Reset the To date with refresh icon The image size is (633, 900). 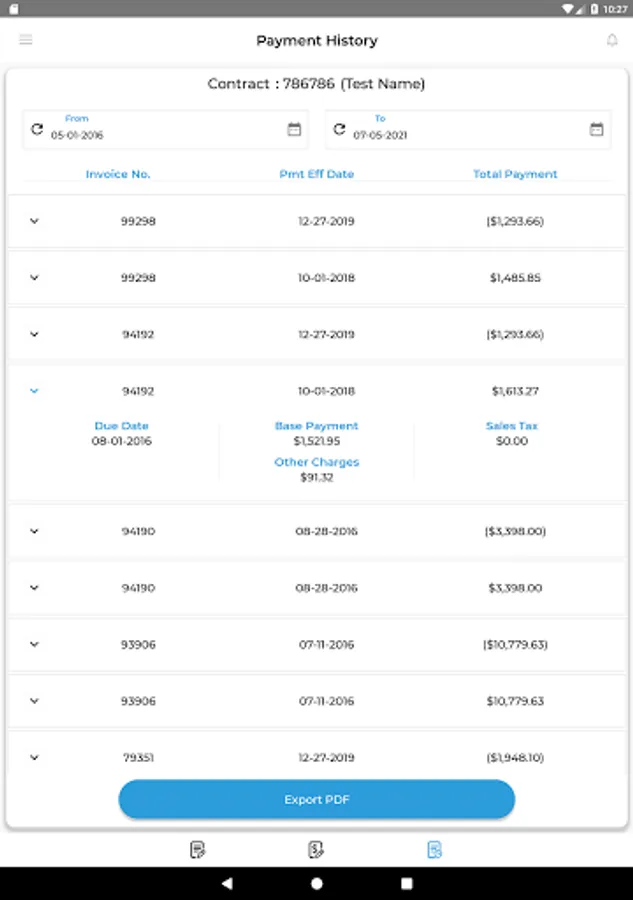tap(339, 129)
